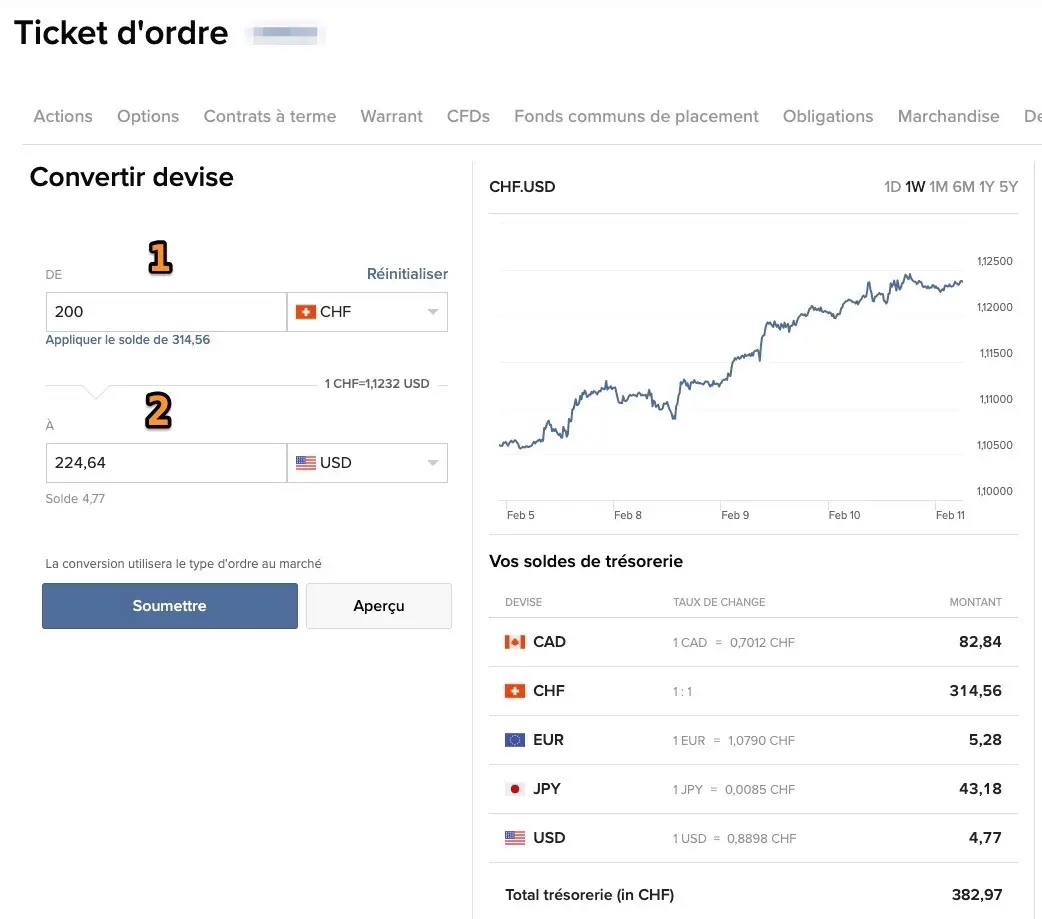1042x919 pixels.
Task: Select the Fonds communs de placement tab
Action: coord(635,116)
